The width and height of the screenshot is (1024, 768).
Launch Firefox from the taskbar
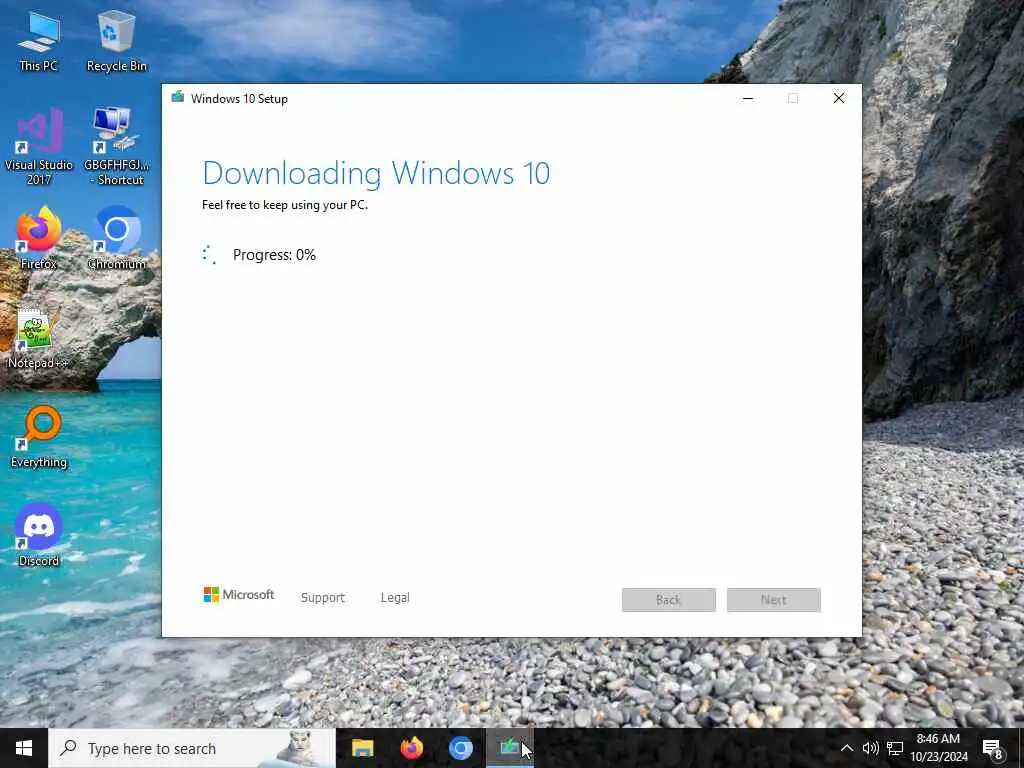[411, 748]
